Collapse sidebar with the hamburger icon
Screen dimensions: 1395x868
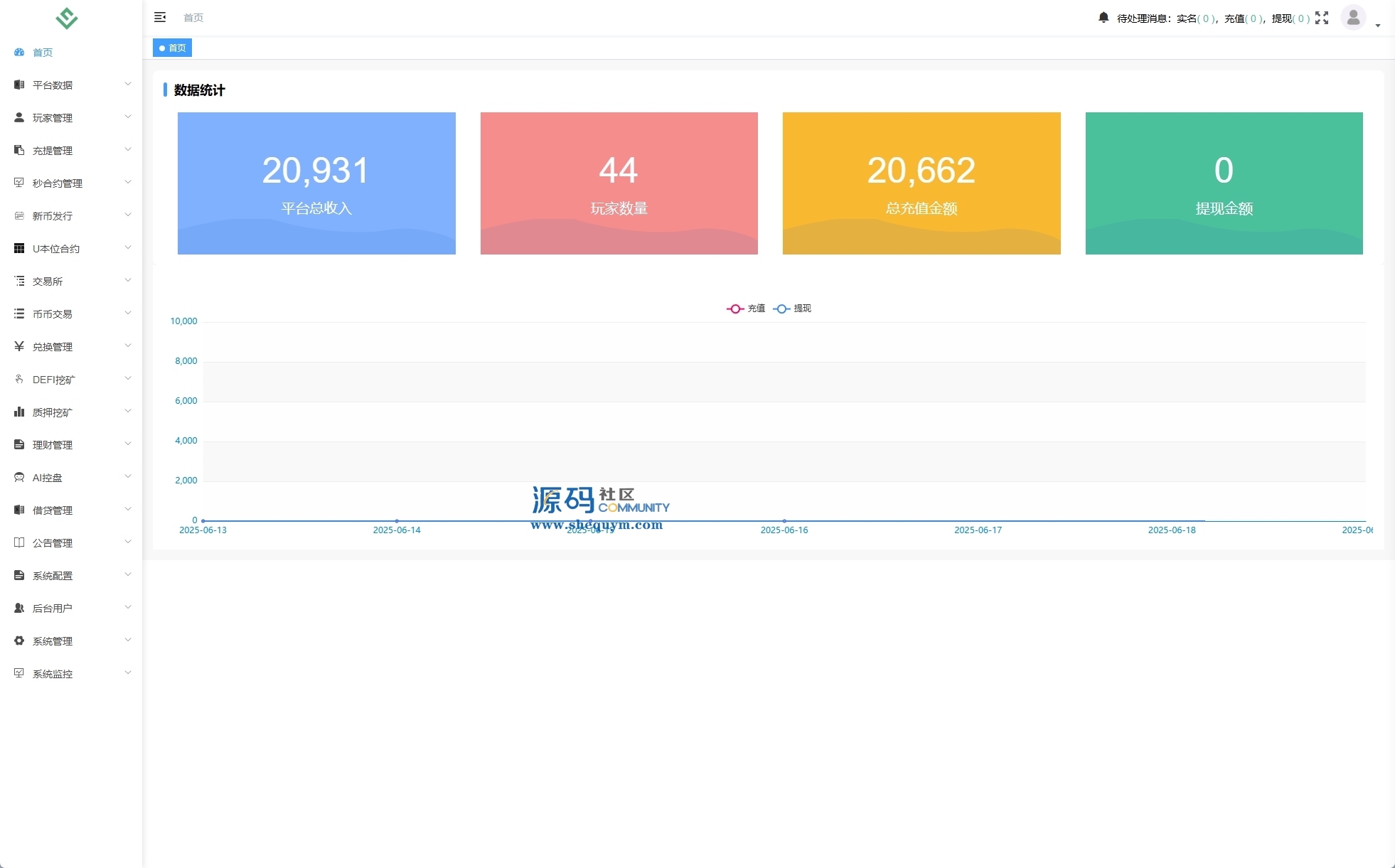(160, 17)
